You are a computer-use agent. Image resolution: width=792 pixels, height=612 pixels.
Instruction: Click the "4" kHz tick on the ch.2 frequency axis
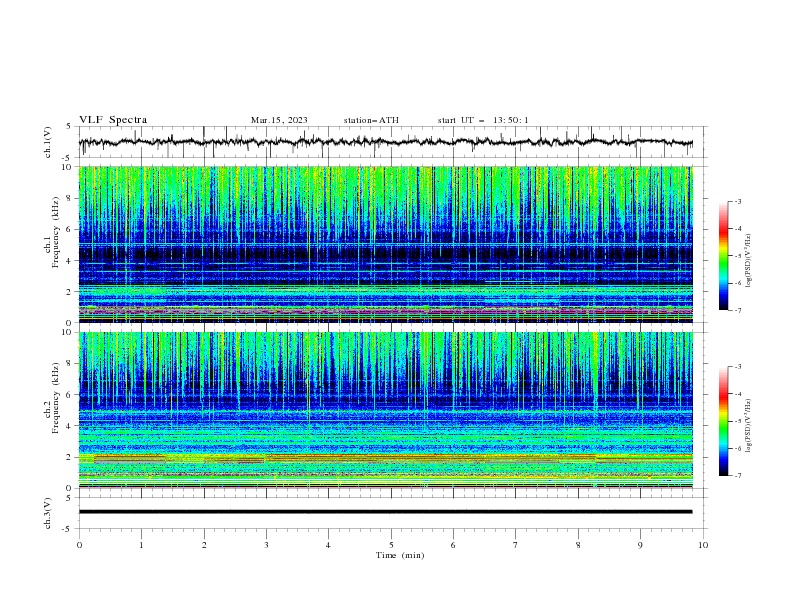pos(70,426)
